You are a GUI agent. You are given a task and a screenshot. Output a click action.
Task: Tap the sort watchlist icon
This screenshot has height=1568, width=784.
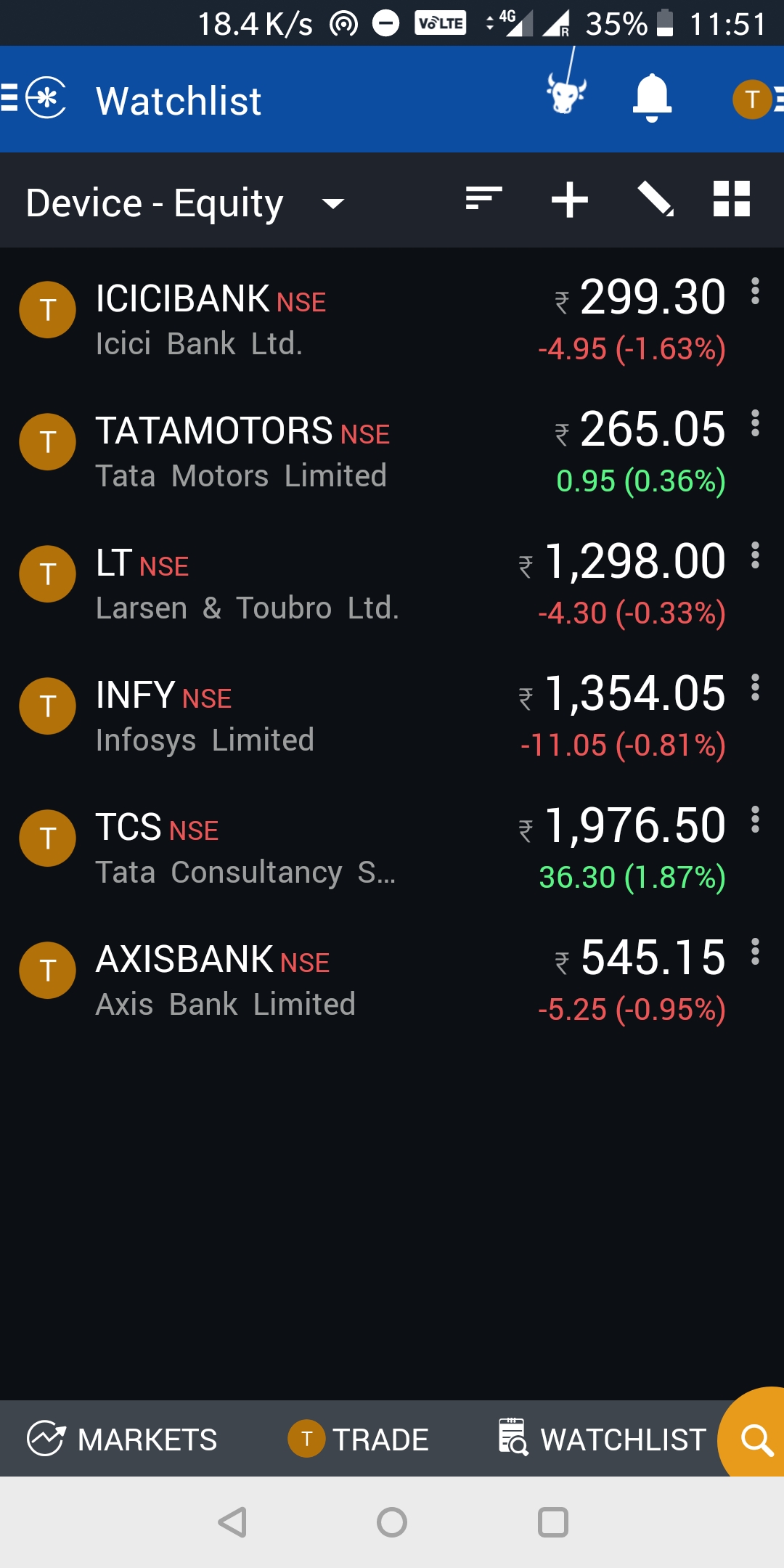[483, 199]
